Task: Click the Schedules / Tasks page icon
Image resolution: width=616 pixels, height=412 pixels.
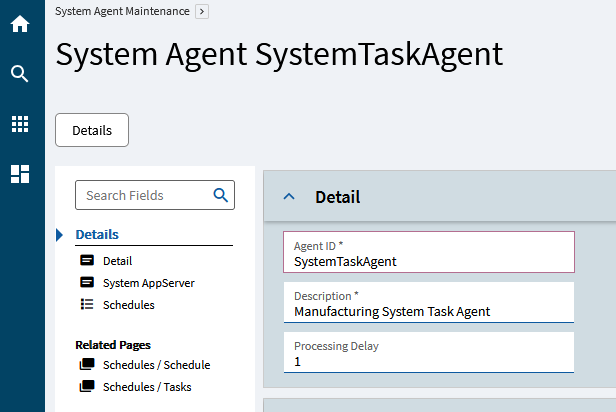Action: 87,386
